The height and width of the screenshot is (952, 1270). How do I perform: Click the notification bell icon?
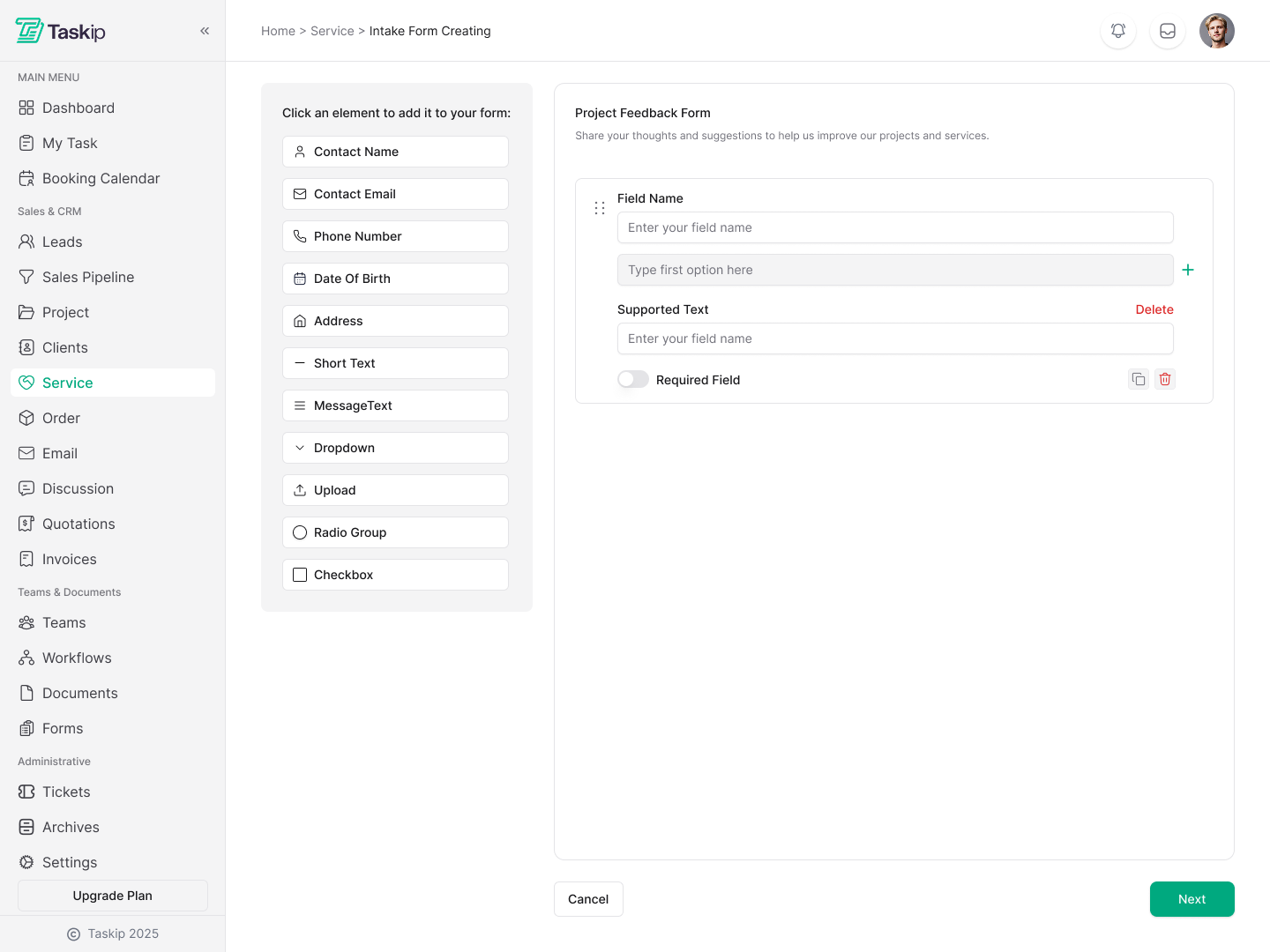[1118, 31]
